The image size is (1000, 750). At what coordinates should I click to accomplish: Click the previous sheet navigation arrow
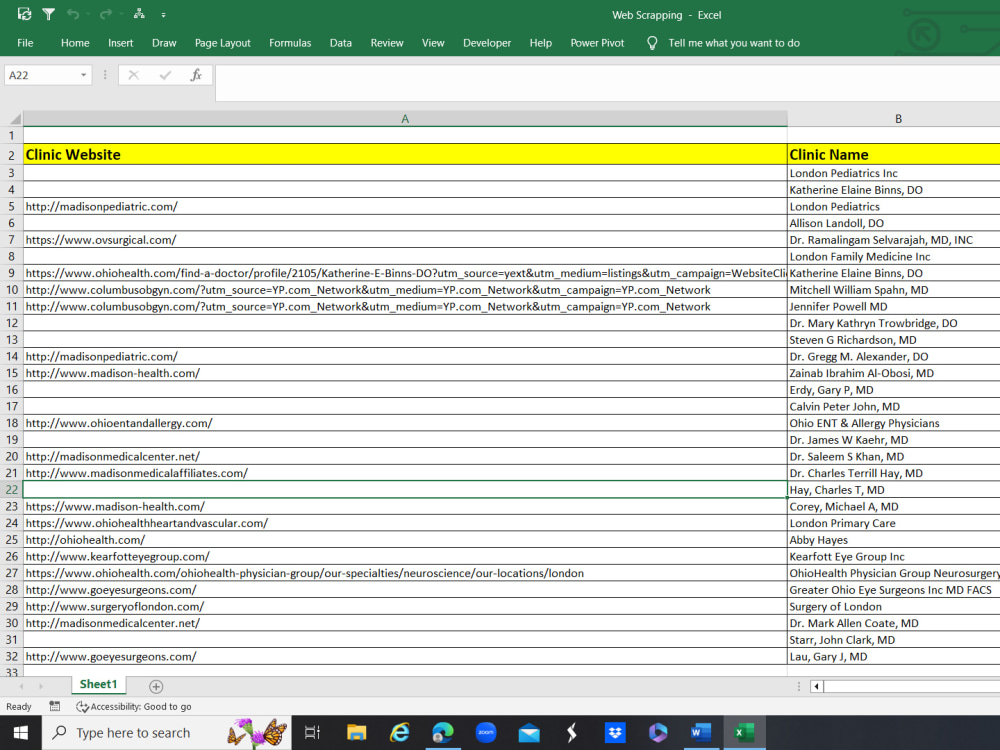21,686
